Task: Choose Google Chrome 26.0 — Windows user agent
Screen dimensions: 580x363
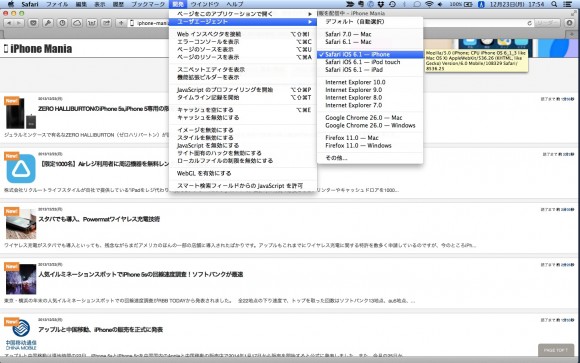Action: click(x=370, y=125)
